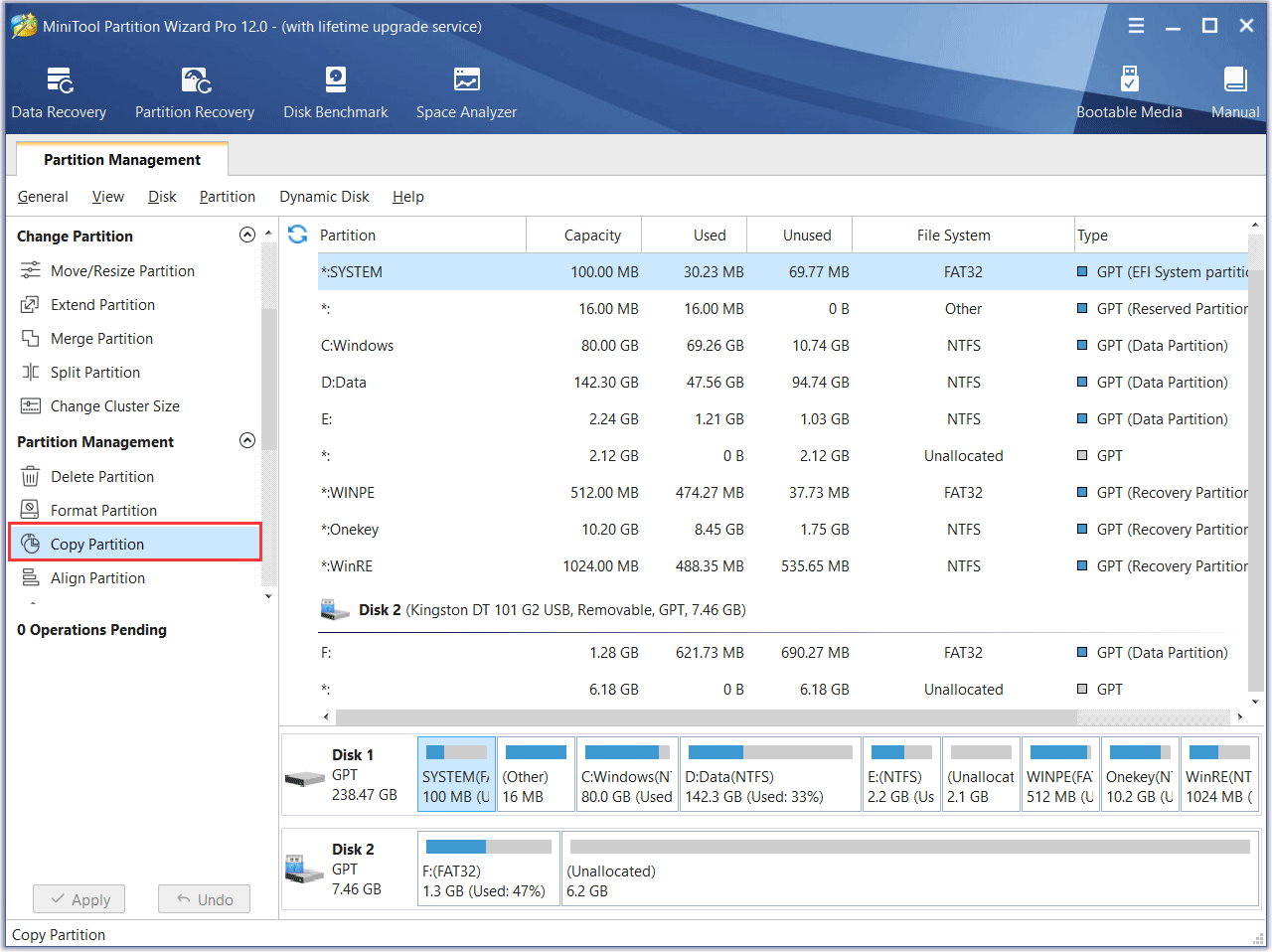Screen dimensions: 1272x952
Task: Select E:(NTFS) block in disk map
Action: click(x=901, y=774)
